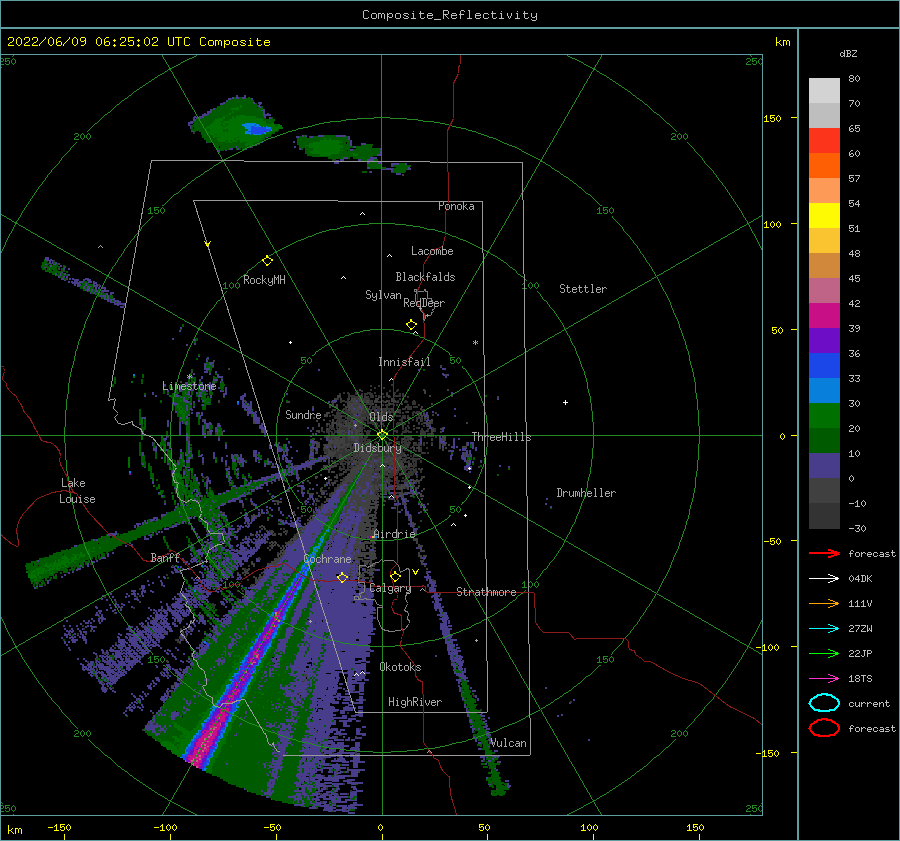The image size is (900, 841).
Task: Click the bottom axis tick labeled -100
Action: pyautogui.click(x=165, y=827)
